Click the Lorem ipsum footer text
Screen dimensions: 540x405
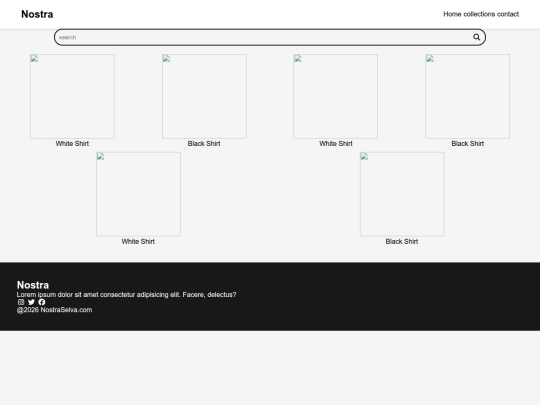(x=126, y=295)
